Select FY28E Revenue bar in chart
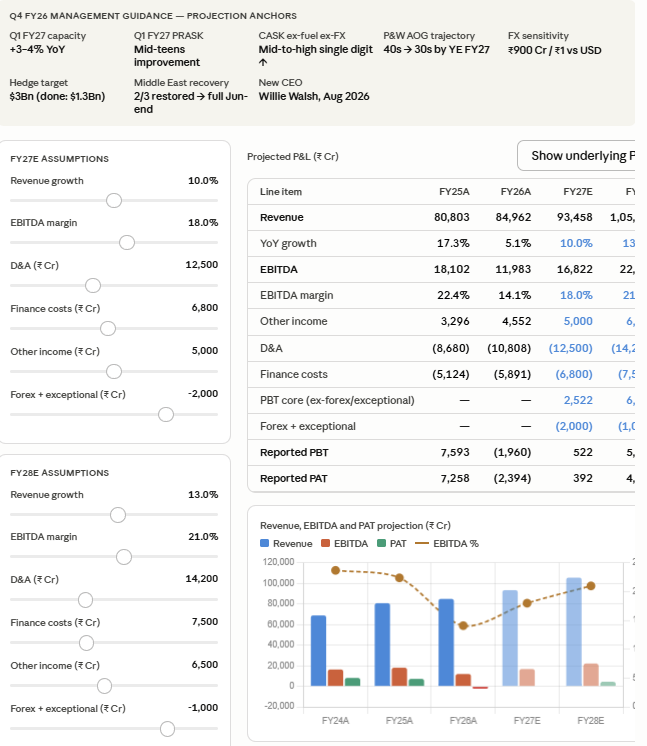 (574, 632)
